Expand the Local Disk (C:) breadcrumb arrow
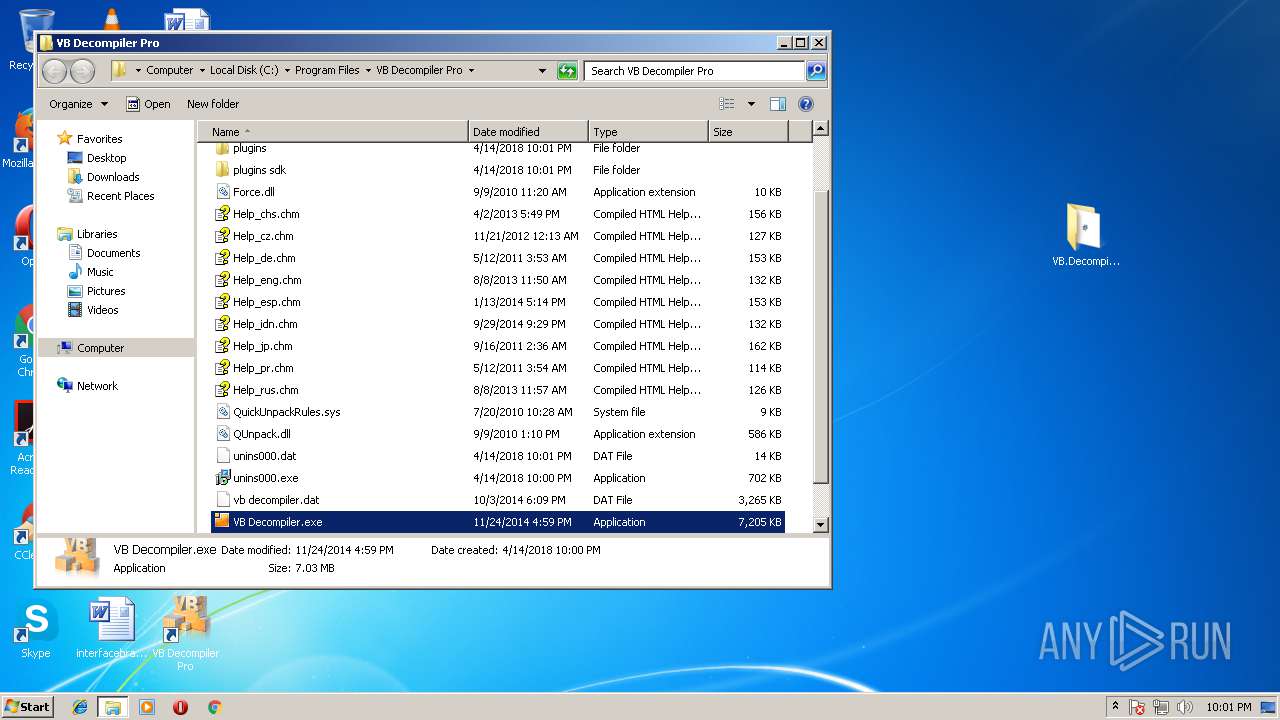This screenshot has width=1280, height=720. 287,71
